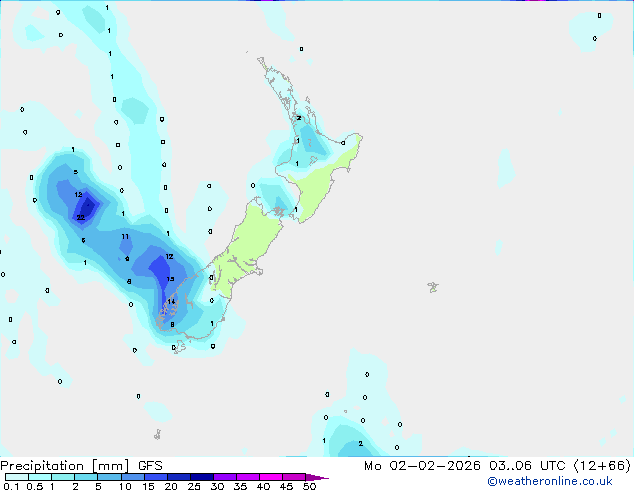Click the '35' legend scale label

pos(240,486)
